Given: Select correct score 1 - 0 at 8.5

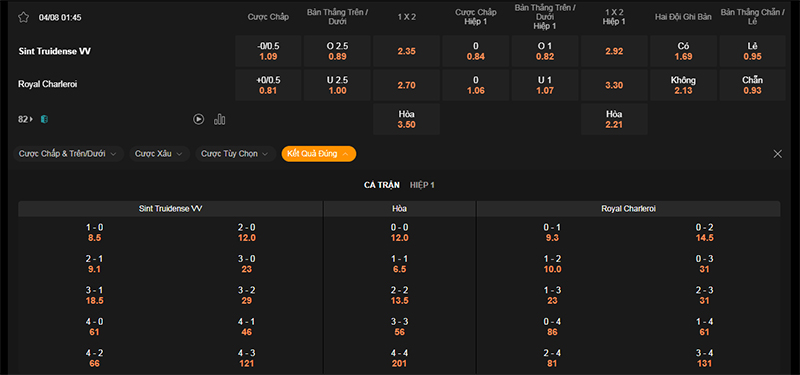Looking at the screenshot, I should pyautogui.click(x=94, y=233).
